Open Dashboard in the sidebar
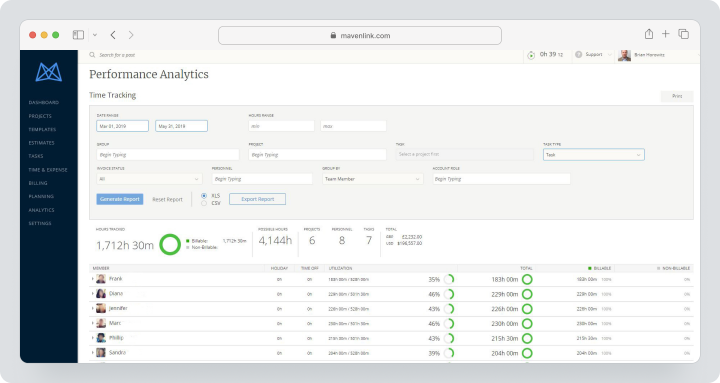720x383 pixels. coord(44,102)
